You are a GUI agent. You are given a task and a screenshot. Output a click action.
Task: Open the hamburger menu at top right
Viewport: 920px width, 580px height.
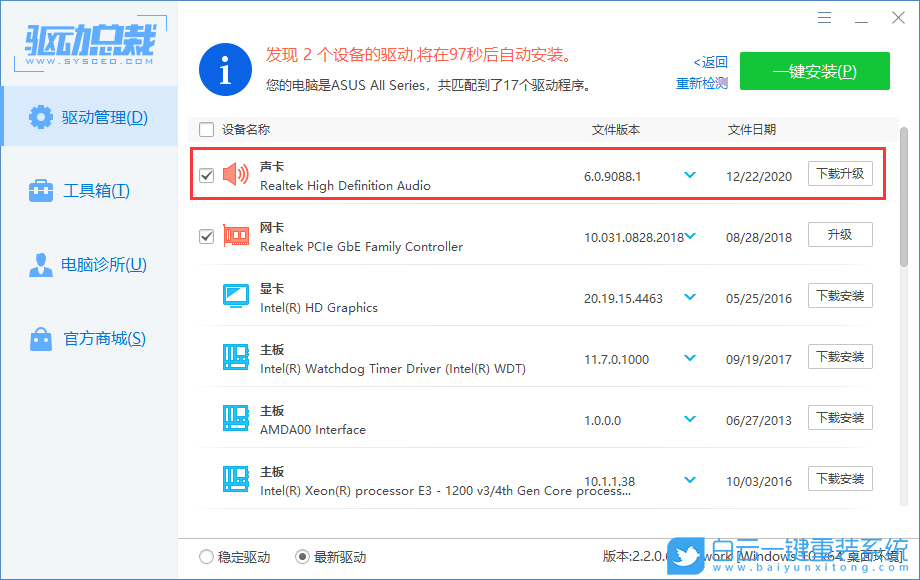tap(824, 17)
